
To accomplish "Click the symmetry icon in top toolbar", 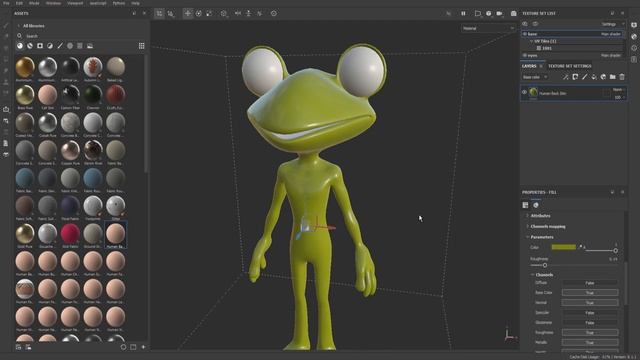I will coord(238,13).
